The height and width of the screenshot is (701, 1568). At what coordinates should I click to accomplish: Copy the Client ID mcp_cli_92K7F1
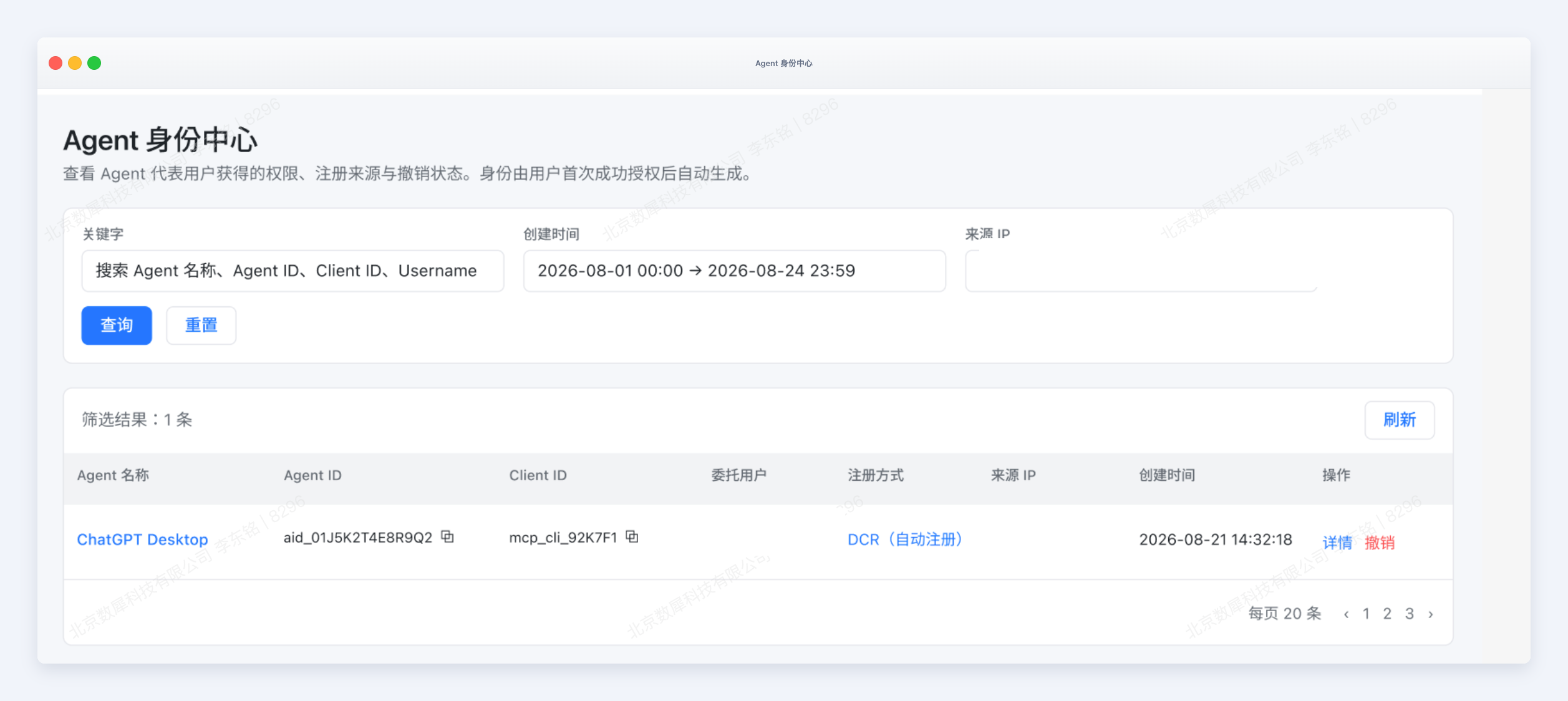click(632, 536)
